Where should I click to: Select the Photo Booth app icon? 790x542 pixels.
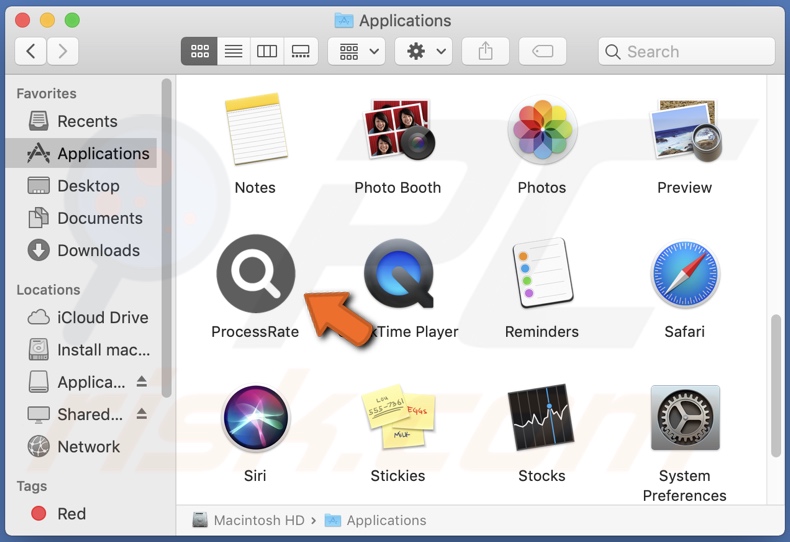pos(398,129)
